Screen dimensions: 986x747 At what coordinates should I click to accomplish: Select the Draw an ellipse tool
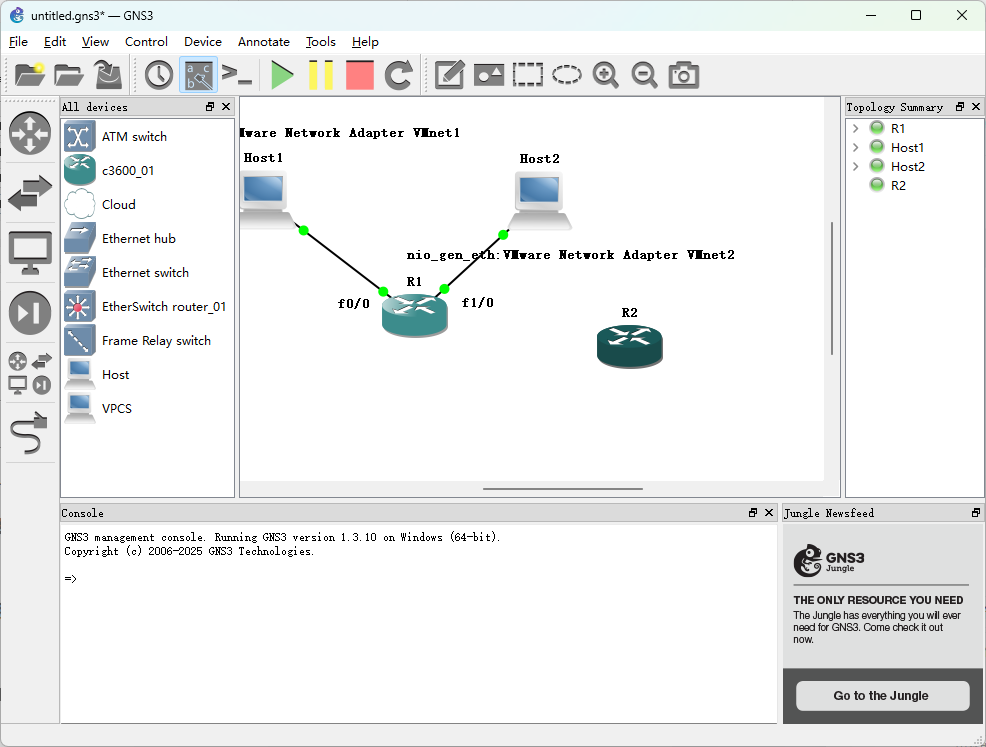[x=567, y=75]
